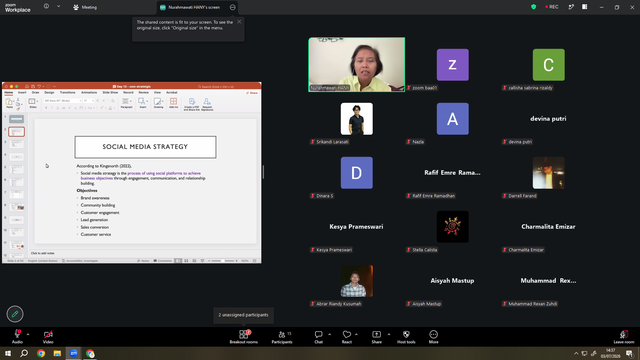Image resolution: width=640 pixels, height=360 pixels.
Task: Open the Windows notification center
Action: (x=629, y=353)
